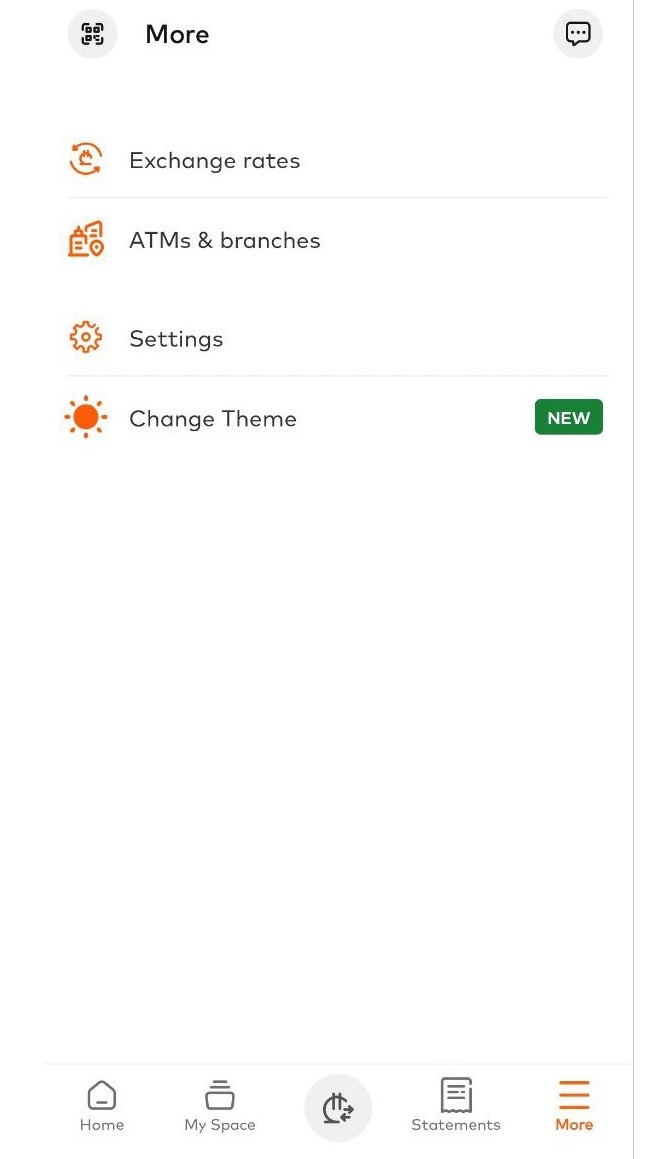Select the Change Theme option
Image resolution: width=653 pixels, height=1159 pixels.
pyautogui.click(x=213, y=419)
